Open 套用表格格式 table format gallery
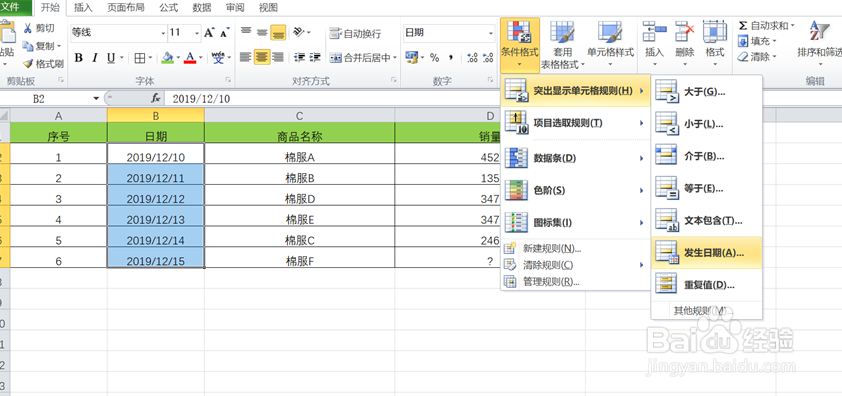The height and width of the screenshot is (396, 842). tap(562, 45)
